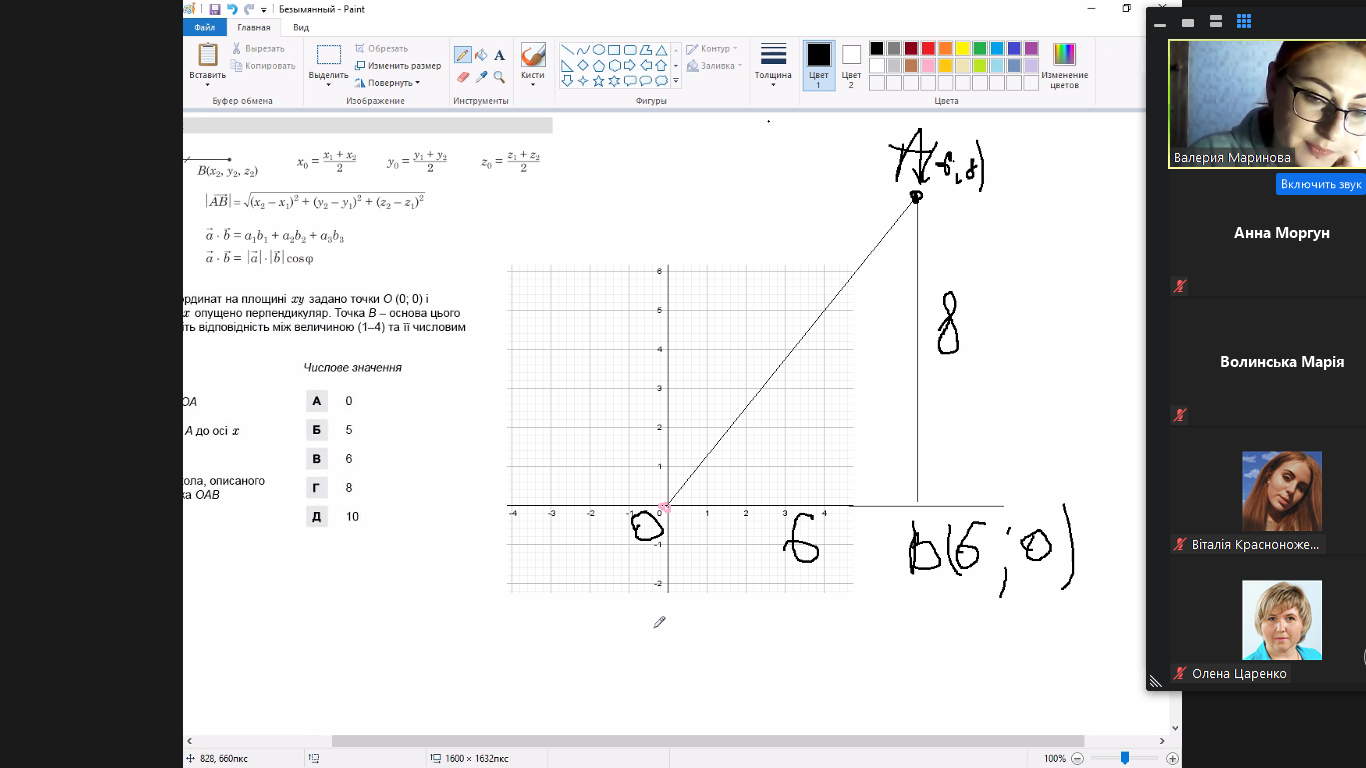1366x768 pixels.
Task: Expand the Повернуть rotate dropdown
Action: click(x=394, y=83)
